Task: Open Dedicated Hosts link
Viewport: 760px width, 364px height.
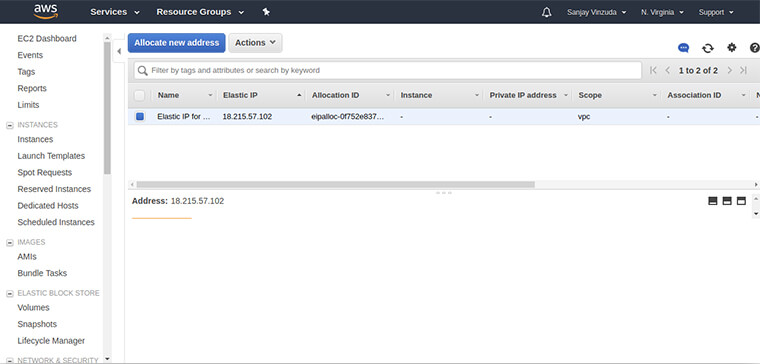Action: pyautogui.click(x=48, y=206)
